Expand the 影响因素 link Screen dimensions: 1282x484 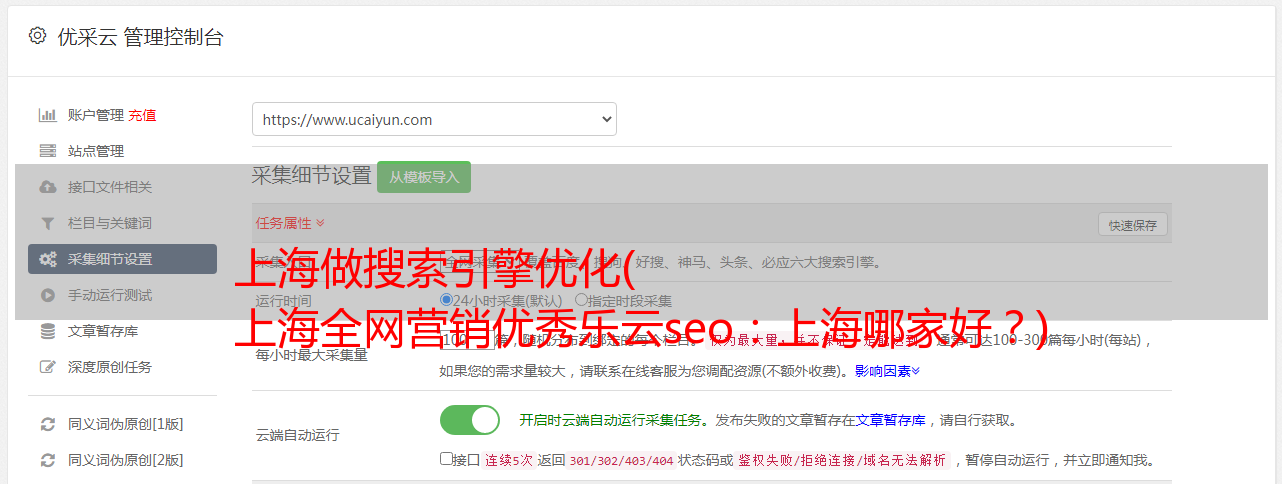(x=887, y=371)
